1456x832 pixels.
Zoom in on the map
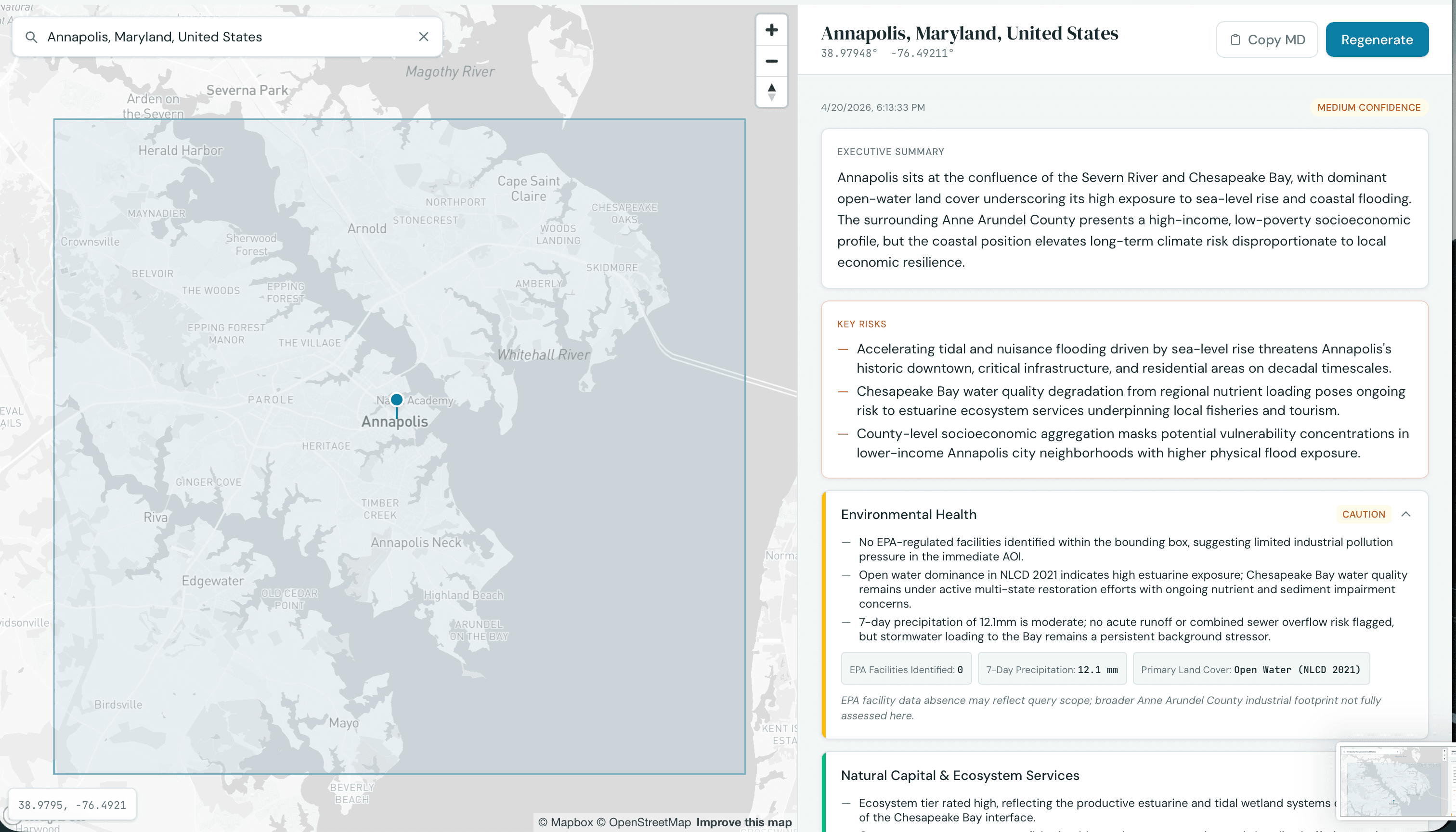(x=771, y=30)
